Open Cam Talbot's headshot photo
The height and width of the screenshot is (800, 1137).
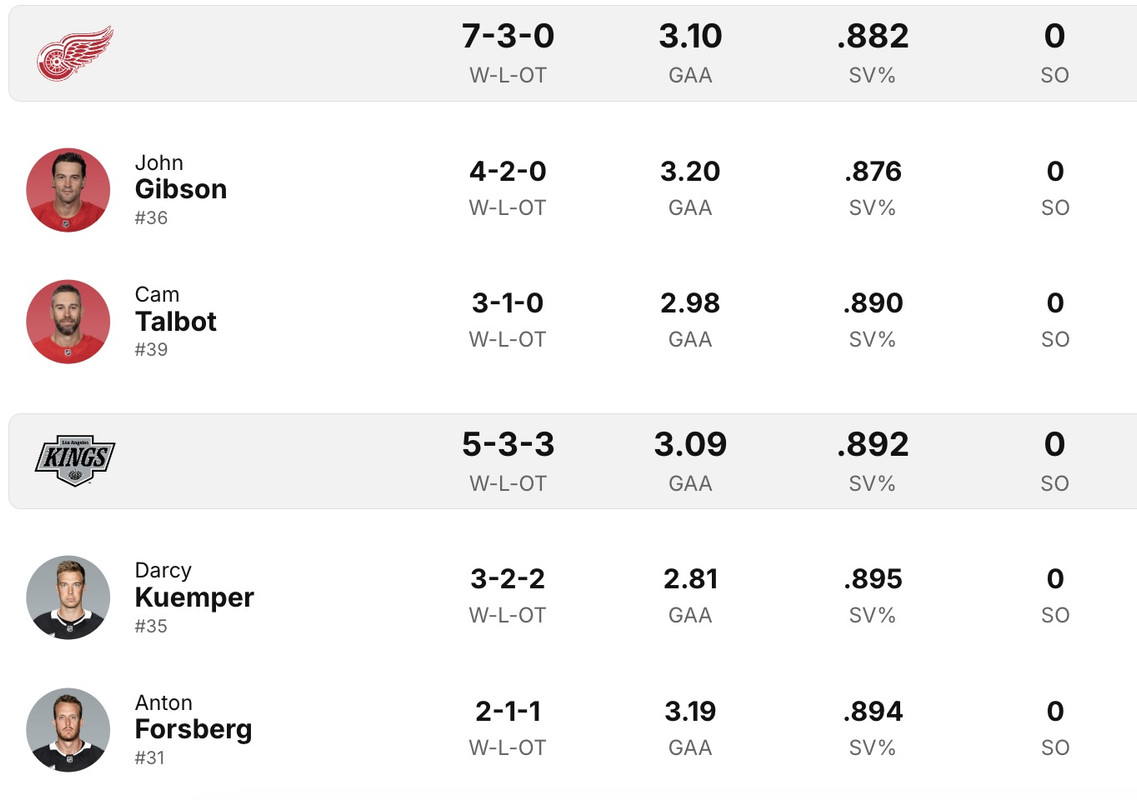[x=68, y=322]
